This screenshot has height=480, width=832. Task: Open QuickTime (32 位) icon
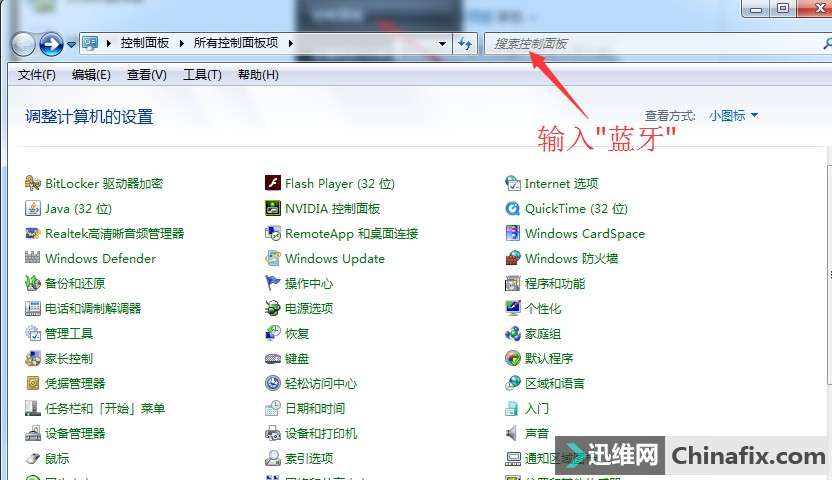[x=513, y=208]
